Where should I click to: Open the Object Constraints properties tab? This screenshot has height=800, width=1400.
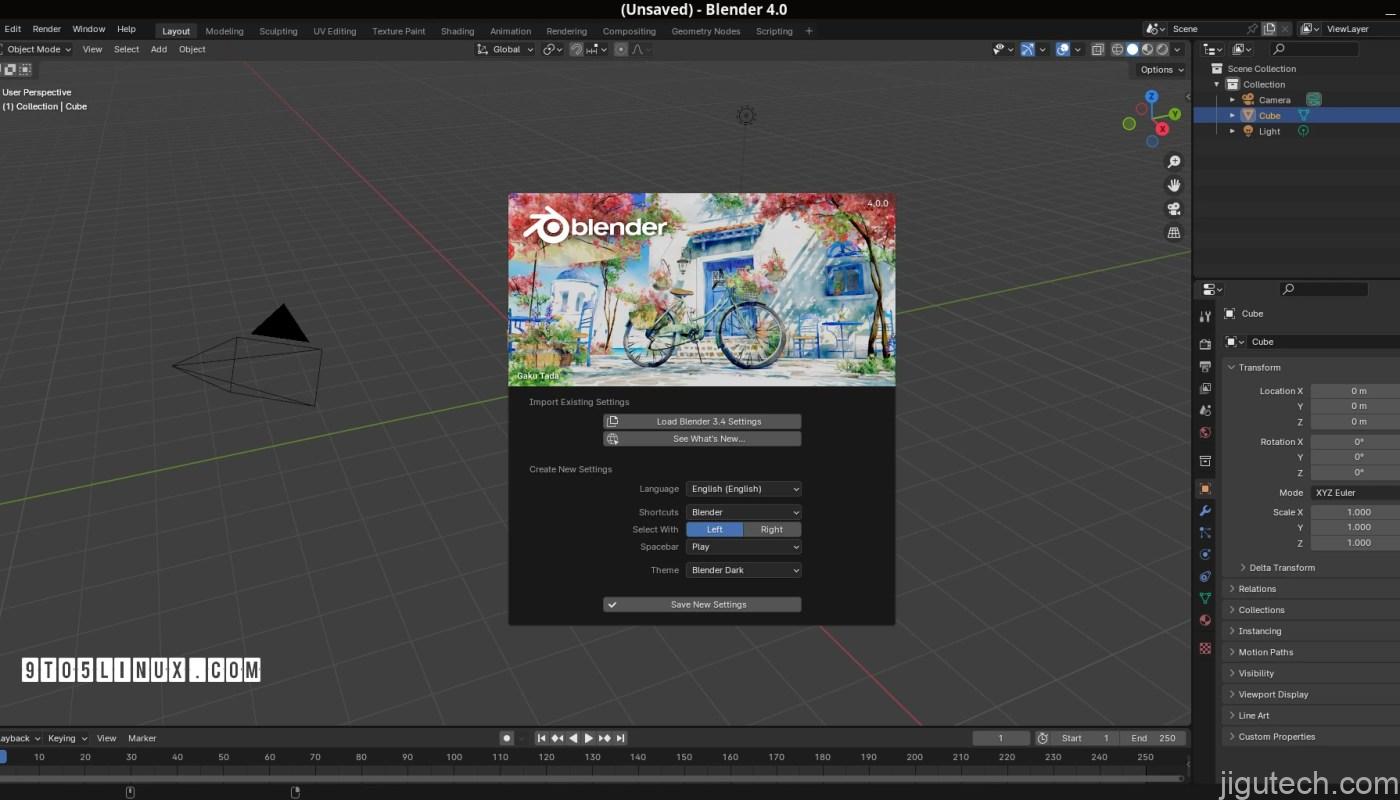click(1205, 576)
